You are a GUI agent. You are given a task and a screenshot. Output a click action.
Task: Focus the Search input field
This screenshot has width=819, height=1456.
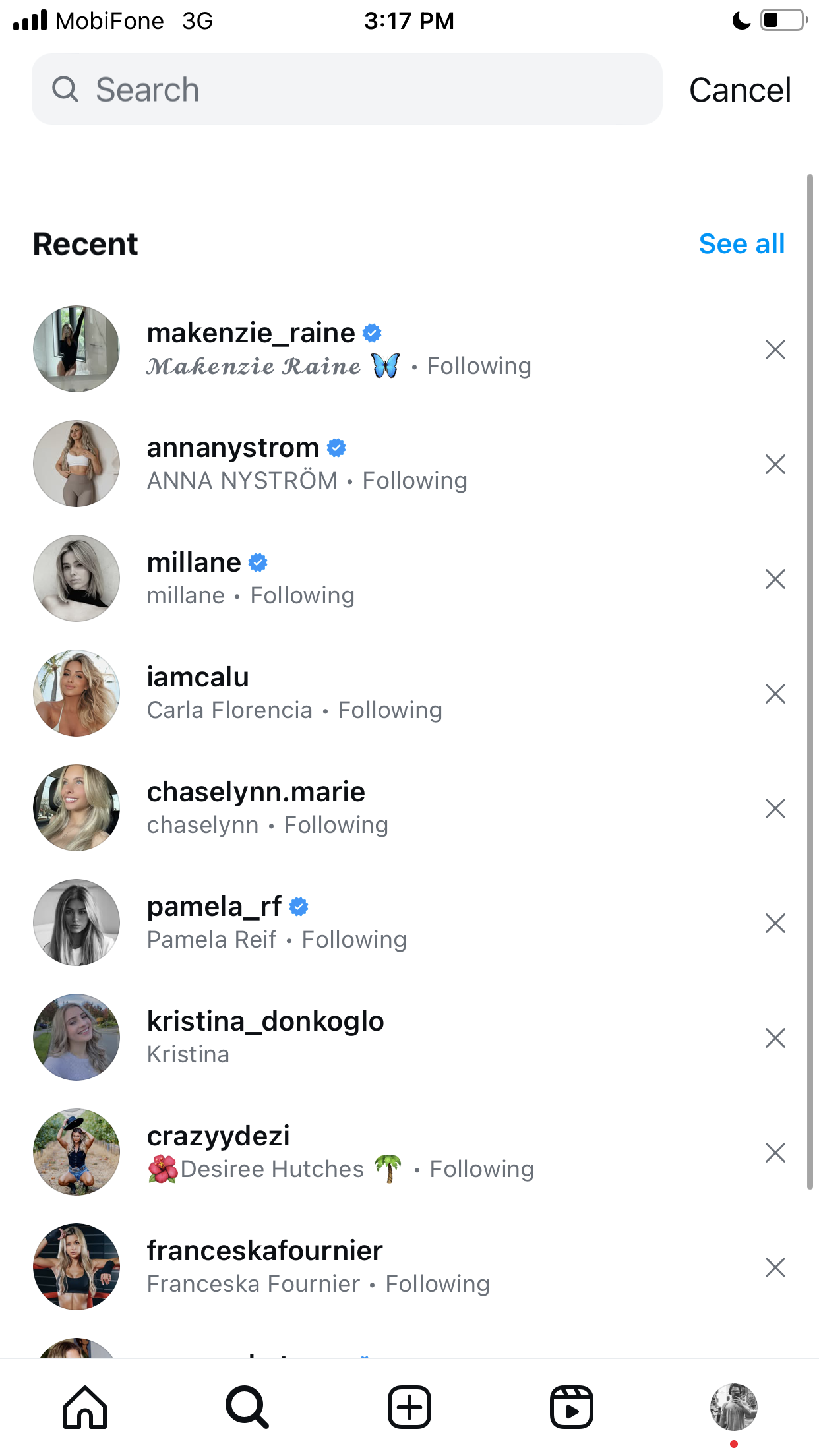347,89
